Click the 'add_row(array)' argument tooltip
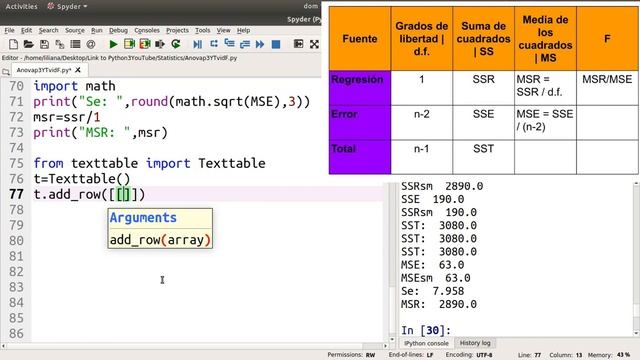This screenshot has height=360, width=640. tap(160, 240)
